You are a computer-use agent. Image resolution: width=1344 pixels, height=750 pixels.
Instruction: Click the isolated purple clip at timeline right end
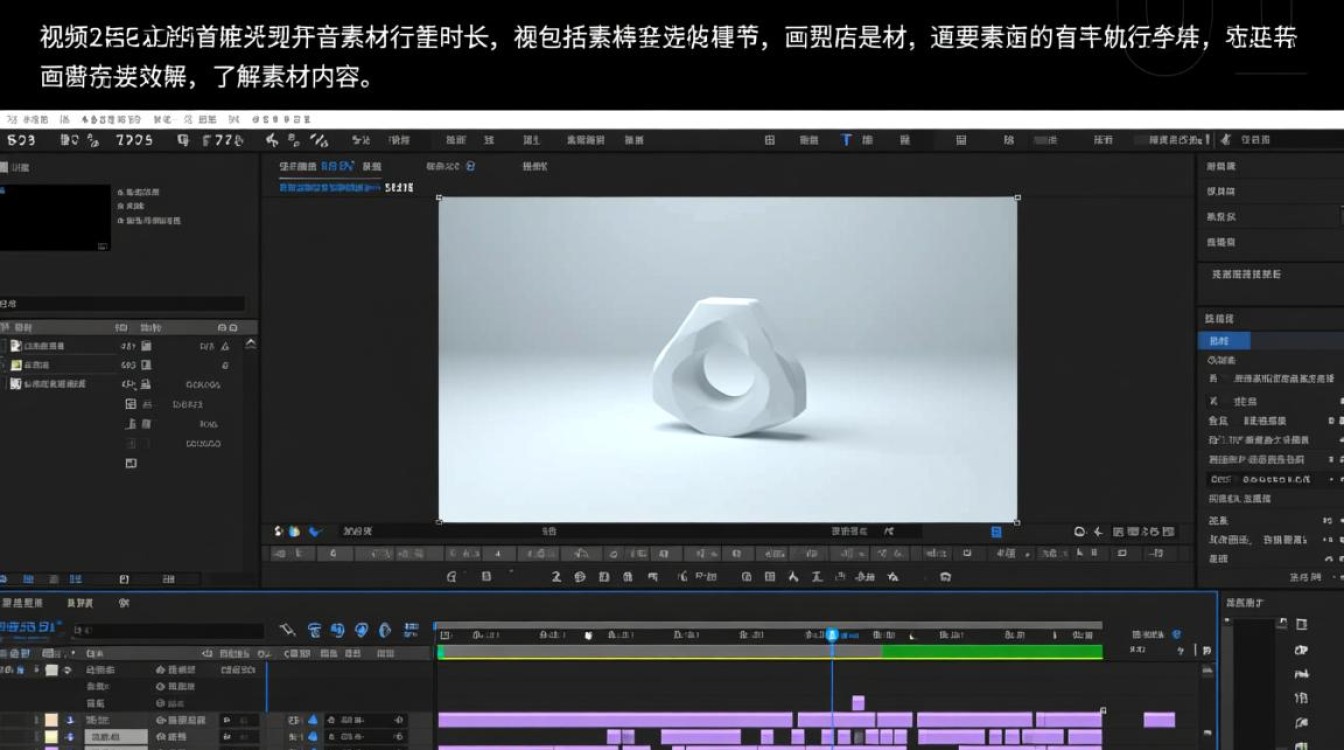coord(1159,720)
